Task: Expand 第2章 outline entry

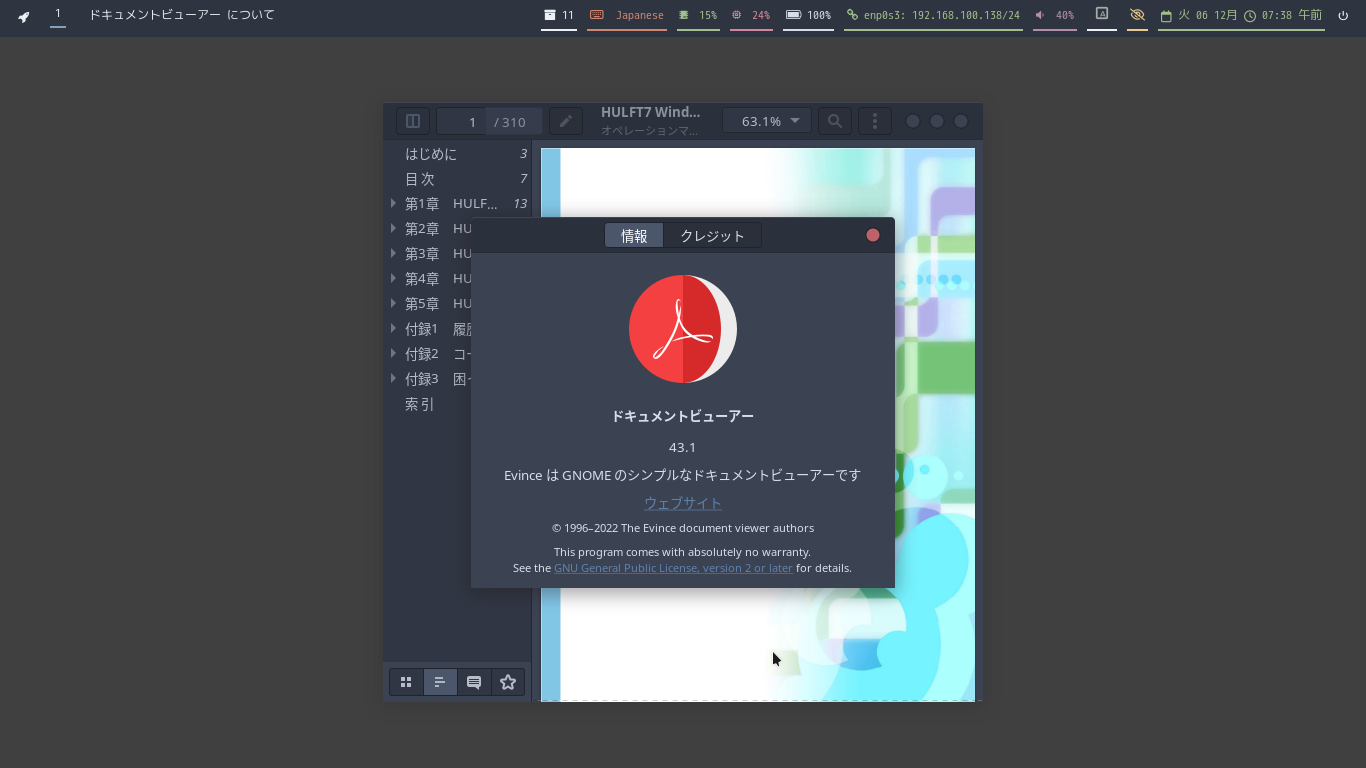Action: click(394, 228)
